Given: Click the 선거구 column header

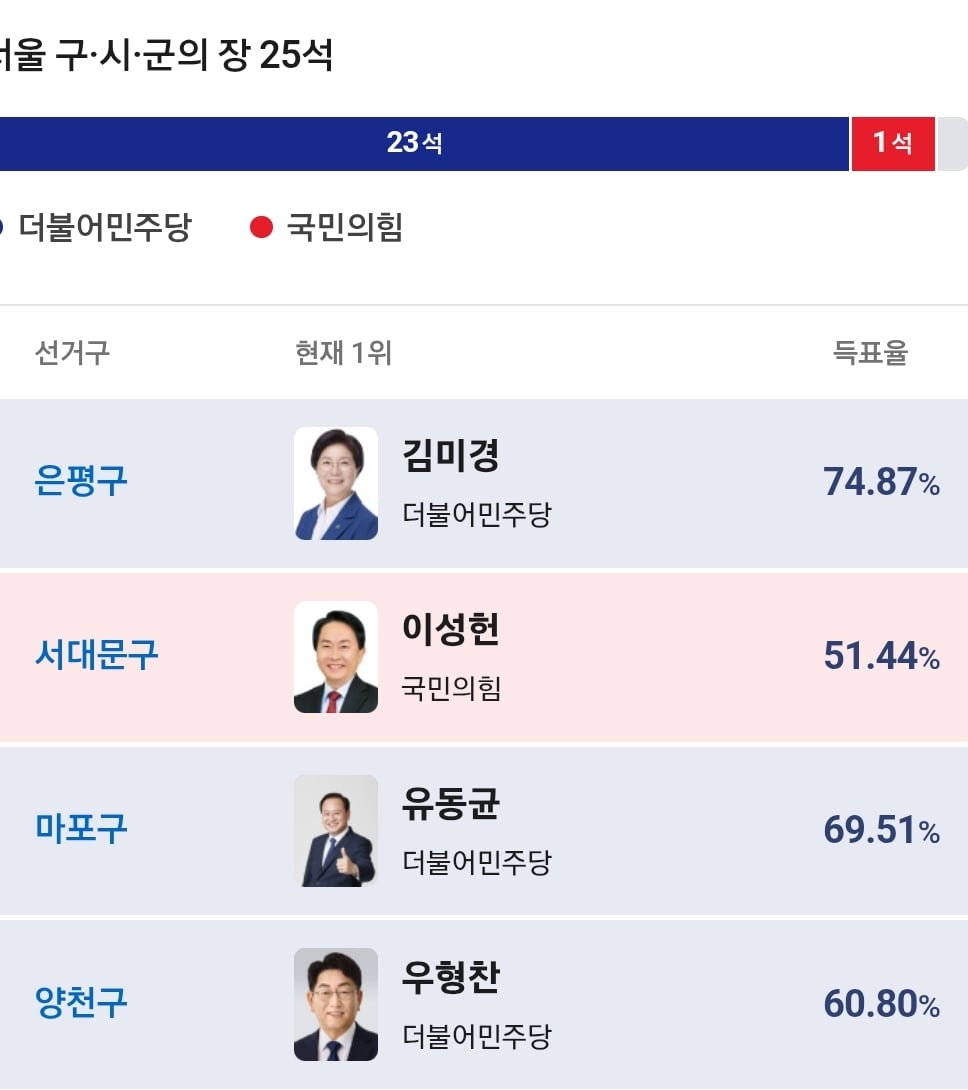Looking at the screenshot, I should (x=72, y=352).
